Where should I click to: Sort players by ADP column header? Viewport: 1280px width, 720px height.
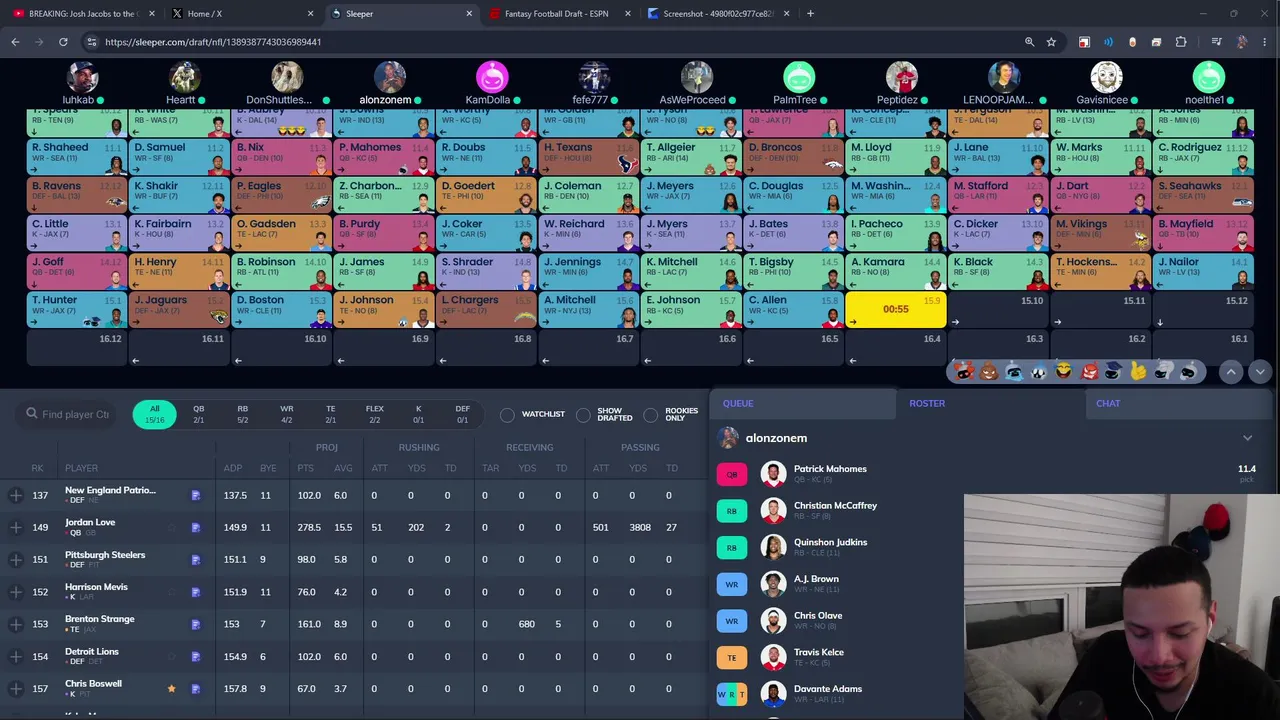(x=232, y=468)
